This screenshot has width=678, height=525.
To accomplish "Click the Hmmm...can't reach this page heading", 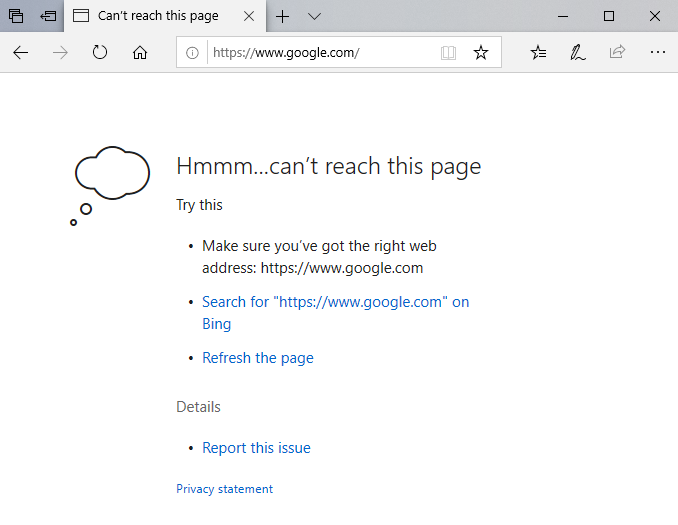I will tap(329, 166).
